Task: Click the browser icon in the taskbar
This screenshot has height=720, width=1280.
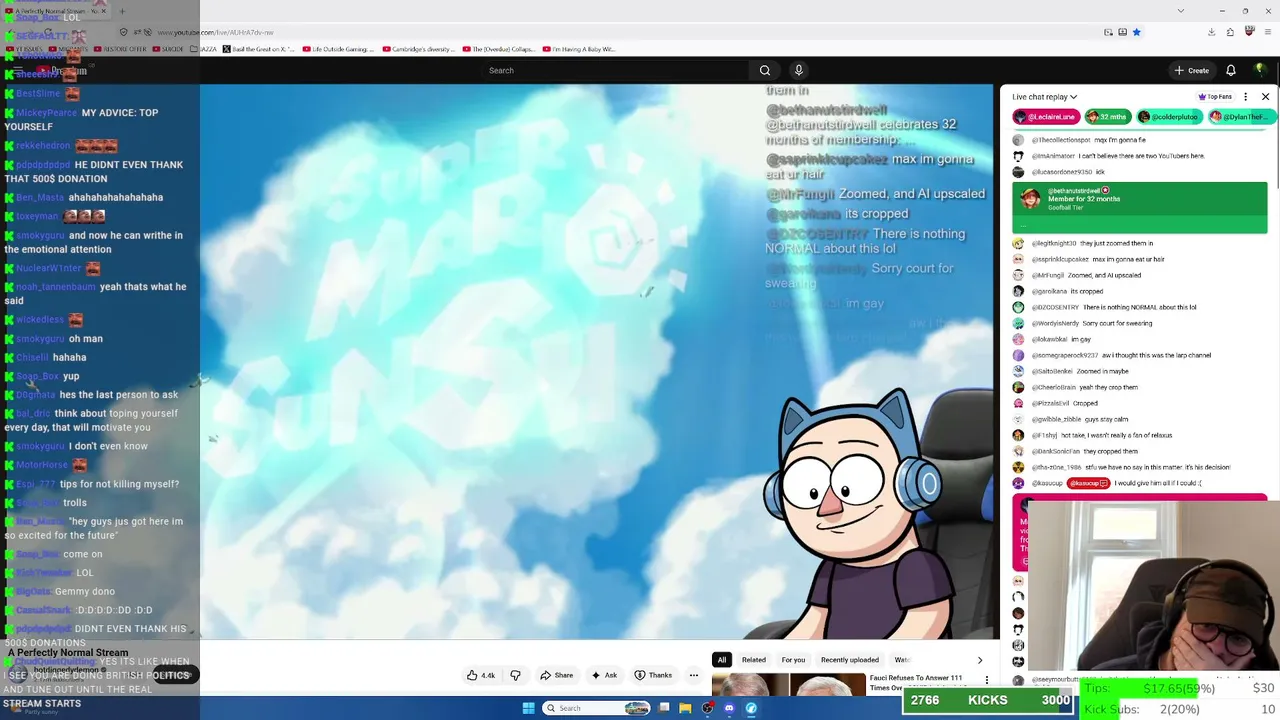Action: 751,708
